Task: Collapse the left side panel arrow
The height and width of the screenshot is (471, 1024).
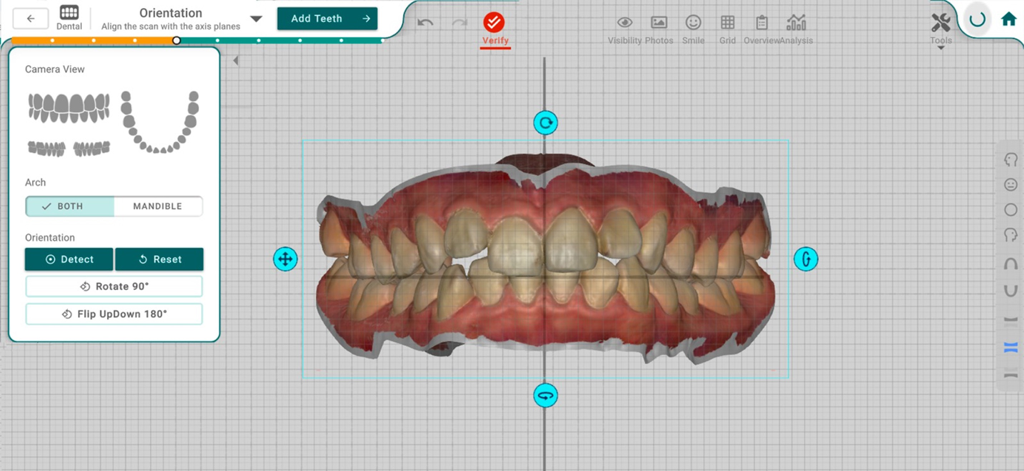Action: coord(236,61)
